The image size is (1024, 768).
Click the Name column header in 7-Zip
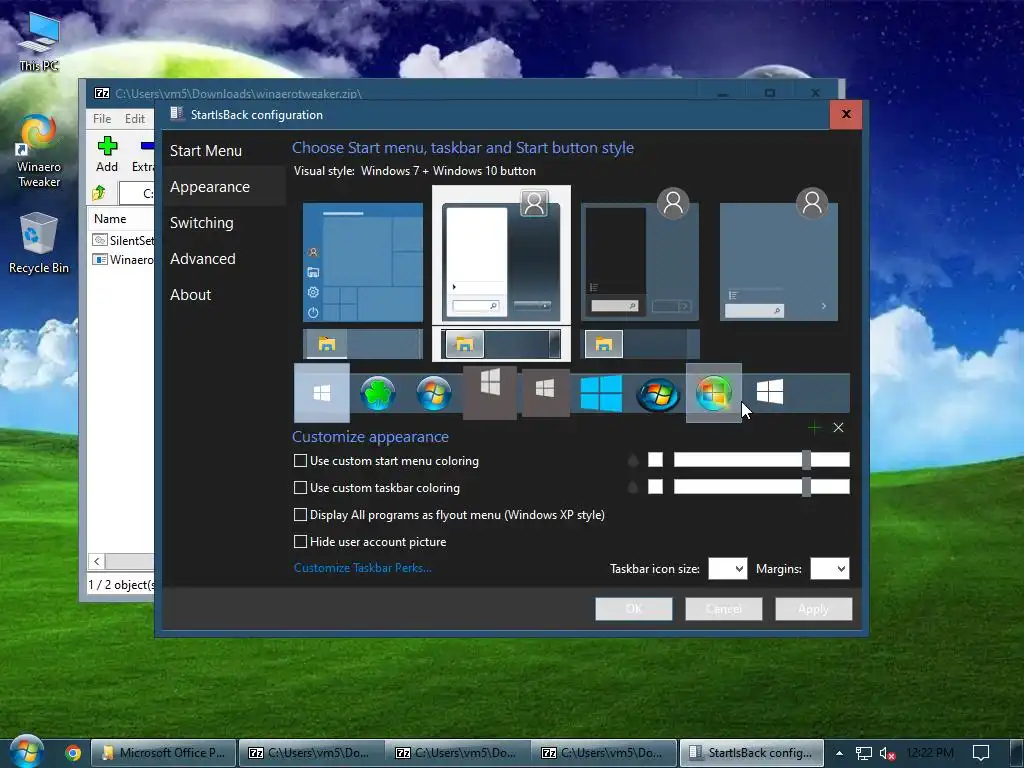(110, 219)
